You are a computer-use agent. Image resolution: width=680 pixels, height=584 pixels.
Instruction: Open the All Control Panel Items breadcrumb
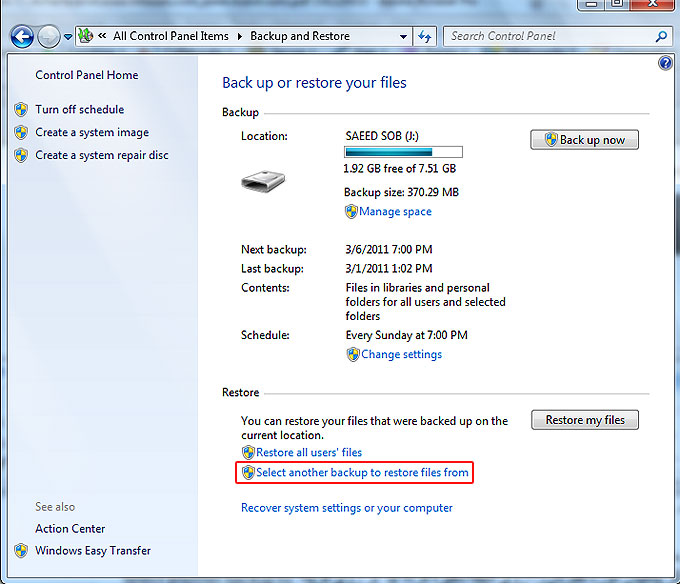170,36
